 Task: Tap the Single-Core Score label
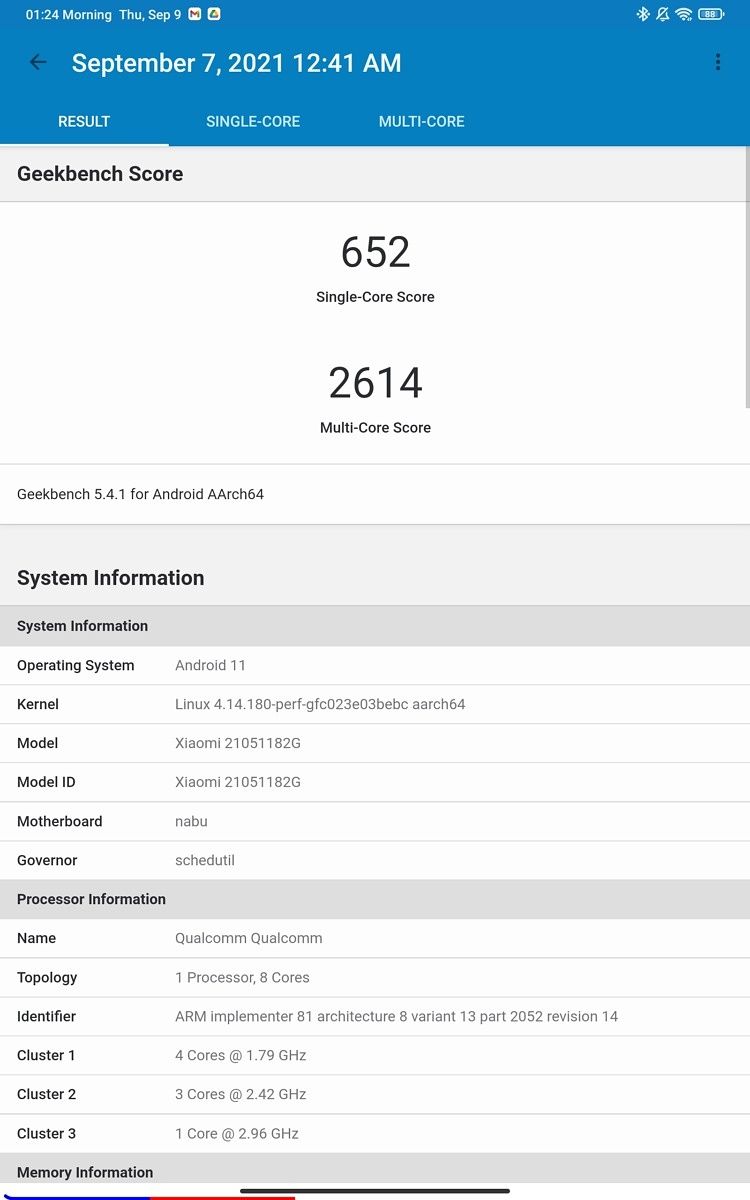(375, 297)
